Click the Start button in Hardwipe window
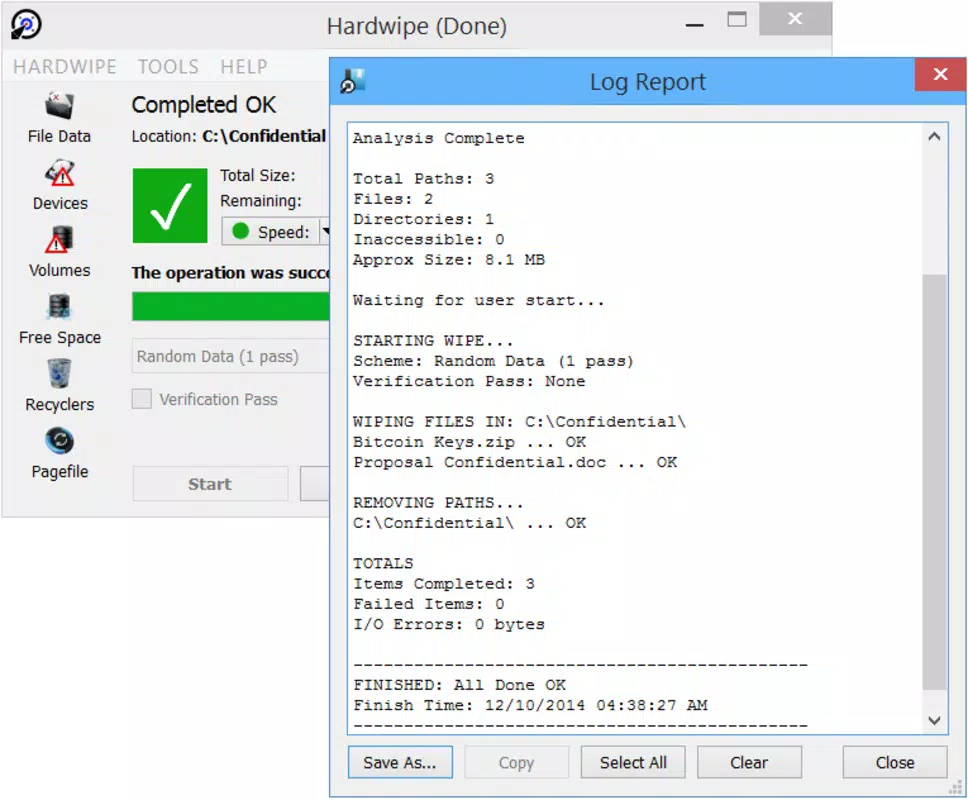 pos(210,483)
